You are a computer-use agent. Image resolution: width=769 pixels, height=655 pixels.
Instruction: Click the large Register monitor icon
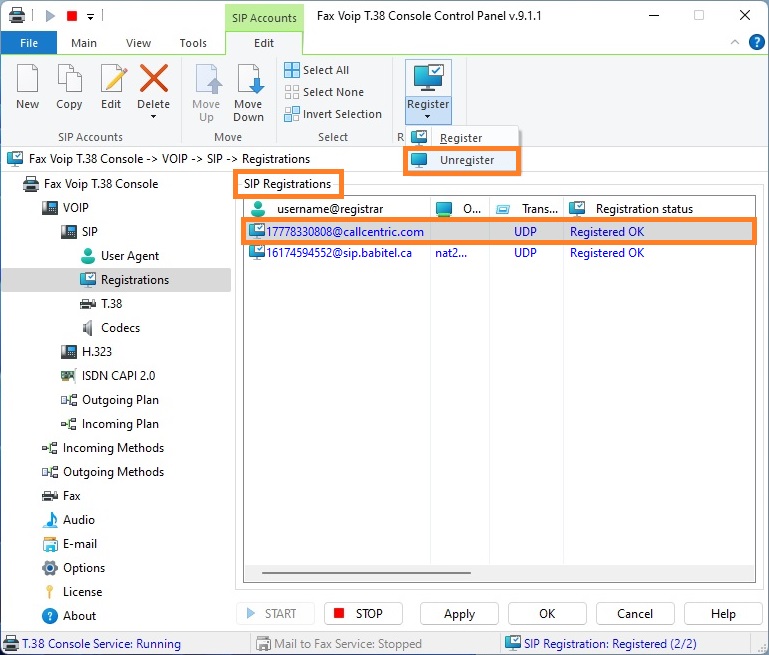point(428,77)
